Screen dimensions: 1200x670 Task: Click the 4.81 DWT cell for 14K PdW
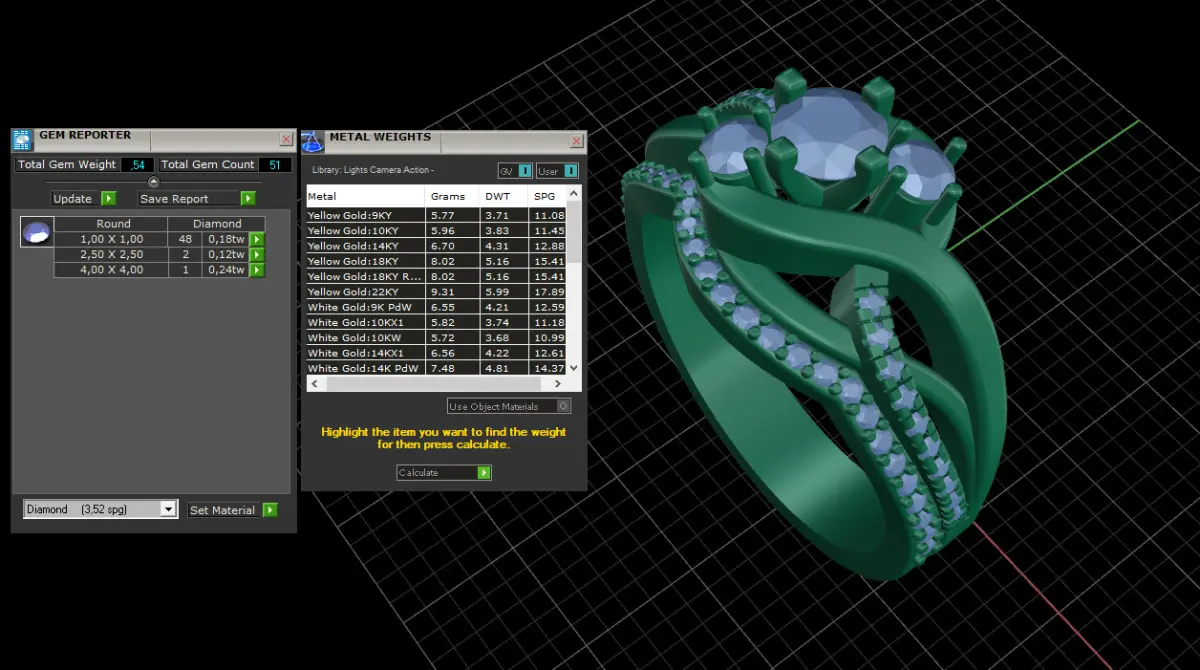[x=505, y=368]
